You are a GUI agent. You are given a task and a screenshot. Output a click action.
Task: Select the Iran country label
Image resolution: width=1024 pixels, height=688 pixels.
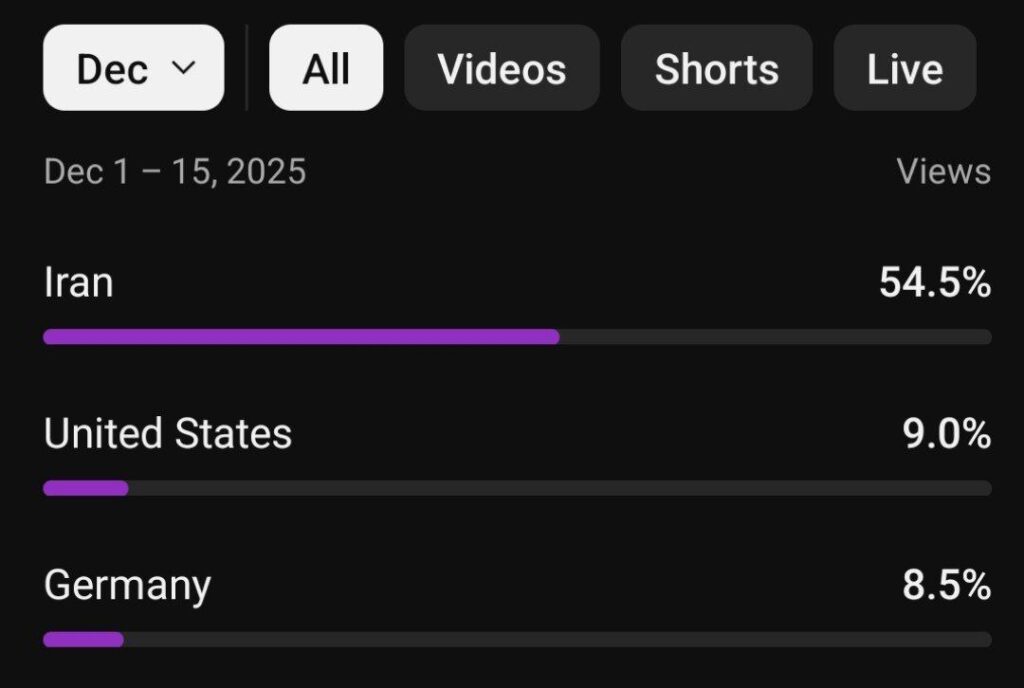(78, 283)
